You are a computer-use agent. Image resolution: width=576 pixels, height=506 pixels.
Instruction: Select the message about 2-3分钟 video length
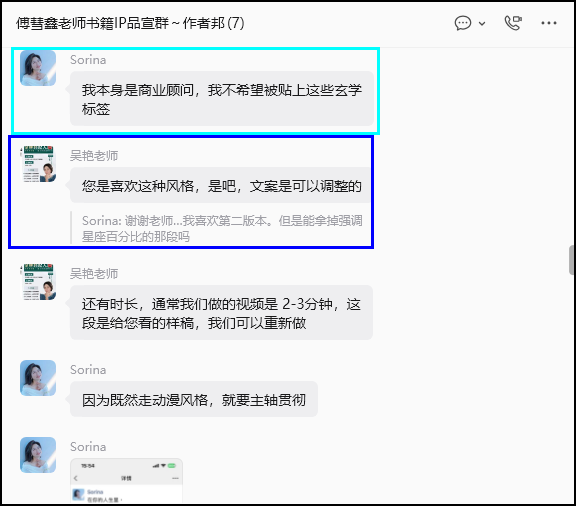(222, 313)
